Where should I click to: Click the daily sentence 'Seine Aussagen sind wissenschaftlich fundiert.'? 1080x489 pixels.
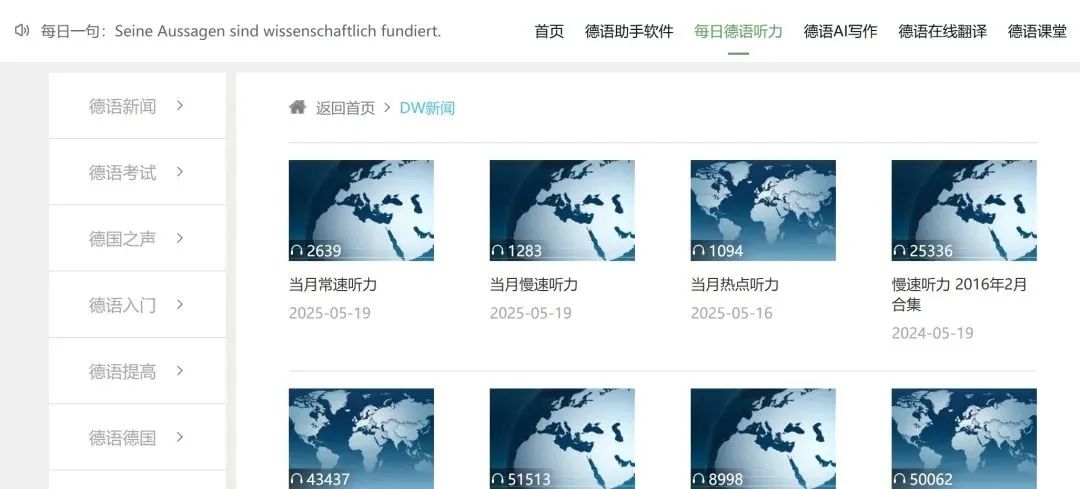pos(278,31)
